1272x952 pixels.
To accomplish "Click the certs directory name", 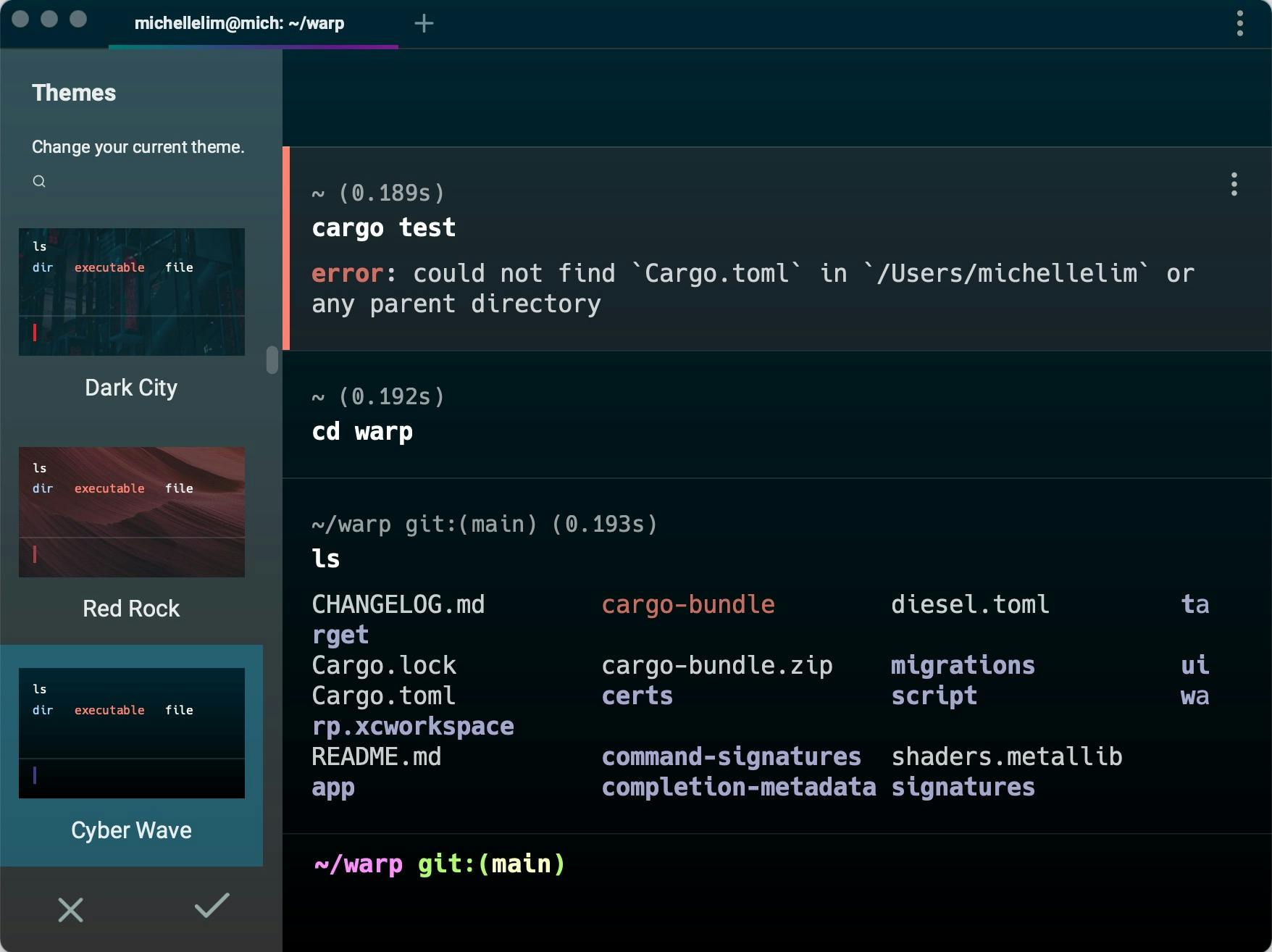I will pos(637,696).
